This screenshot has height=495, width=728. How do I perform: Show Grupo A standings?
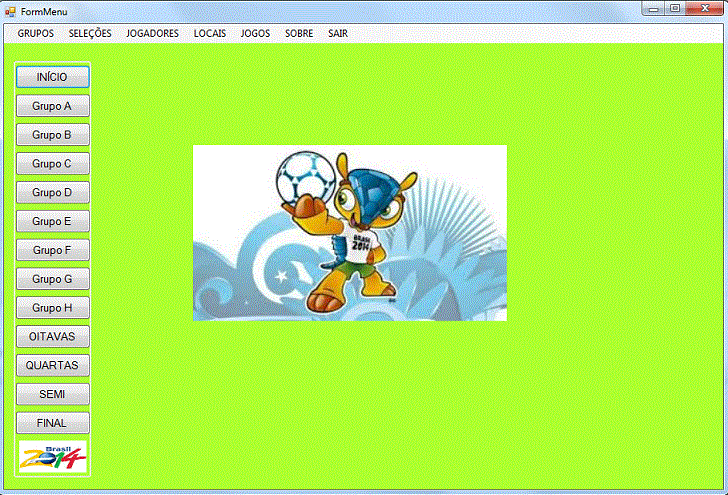[52, 106]
